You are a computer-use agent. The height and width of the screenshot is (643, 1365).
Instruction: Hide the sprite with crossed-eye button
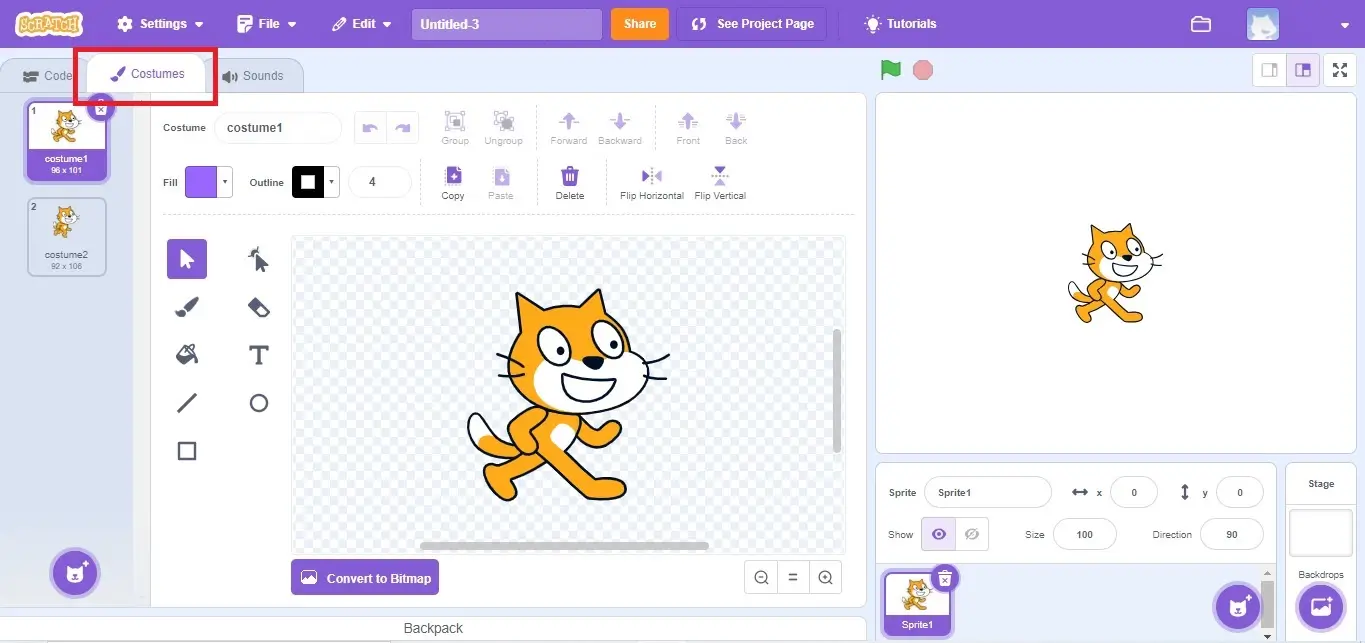pos(972,534)
